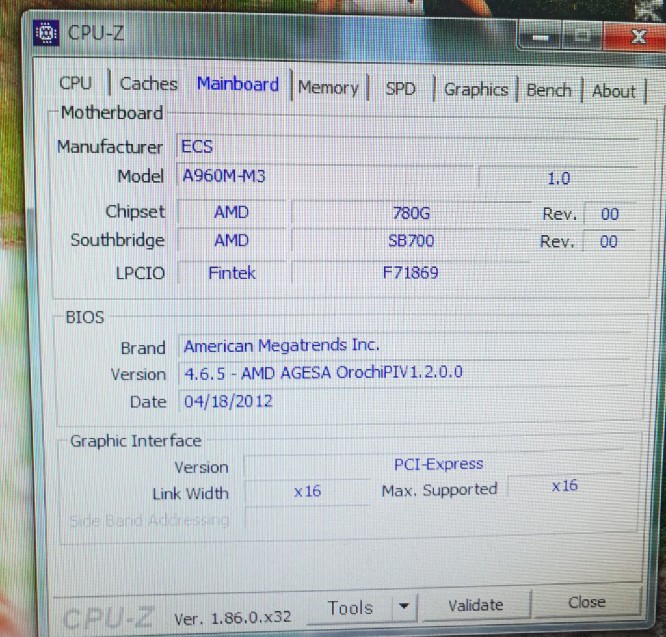Show the About tab
The width and height of the screenshot is (666, 637).
[x=614, y=91]
